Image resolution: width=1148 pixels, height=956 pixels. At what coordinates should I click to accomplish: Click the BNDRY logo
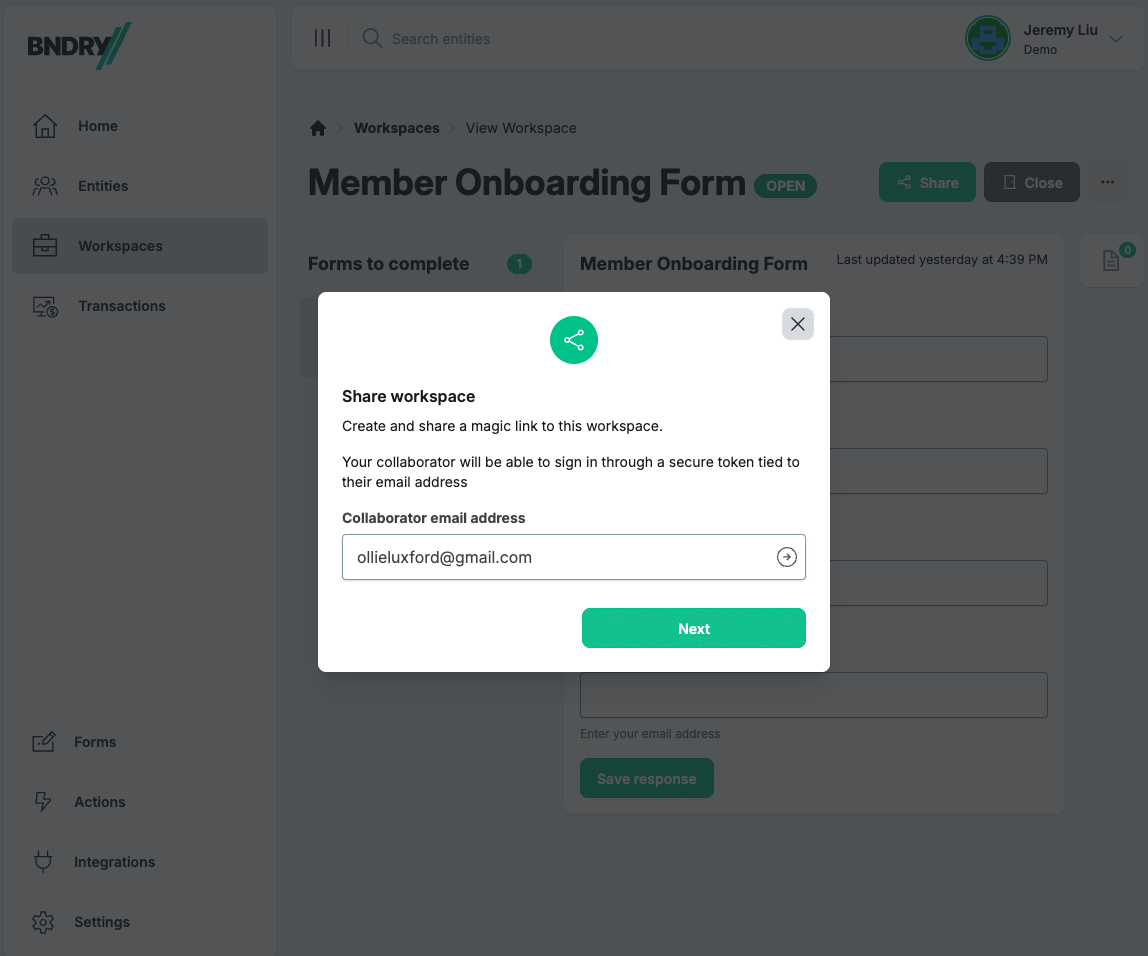click(x=79, y=46)
